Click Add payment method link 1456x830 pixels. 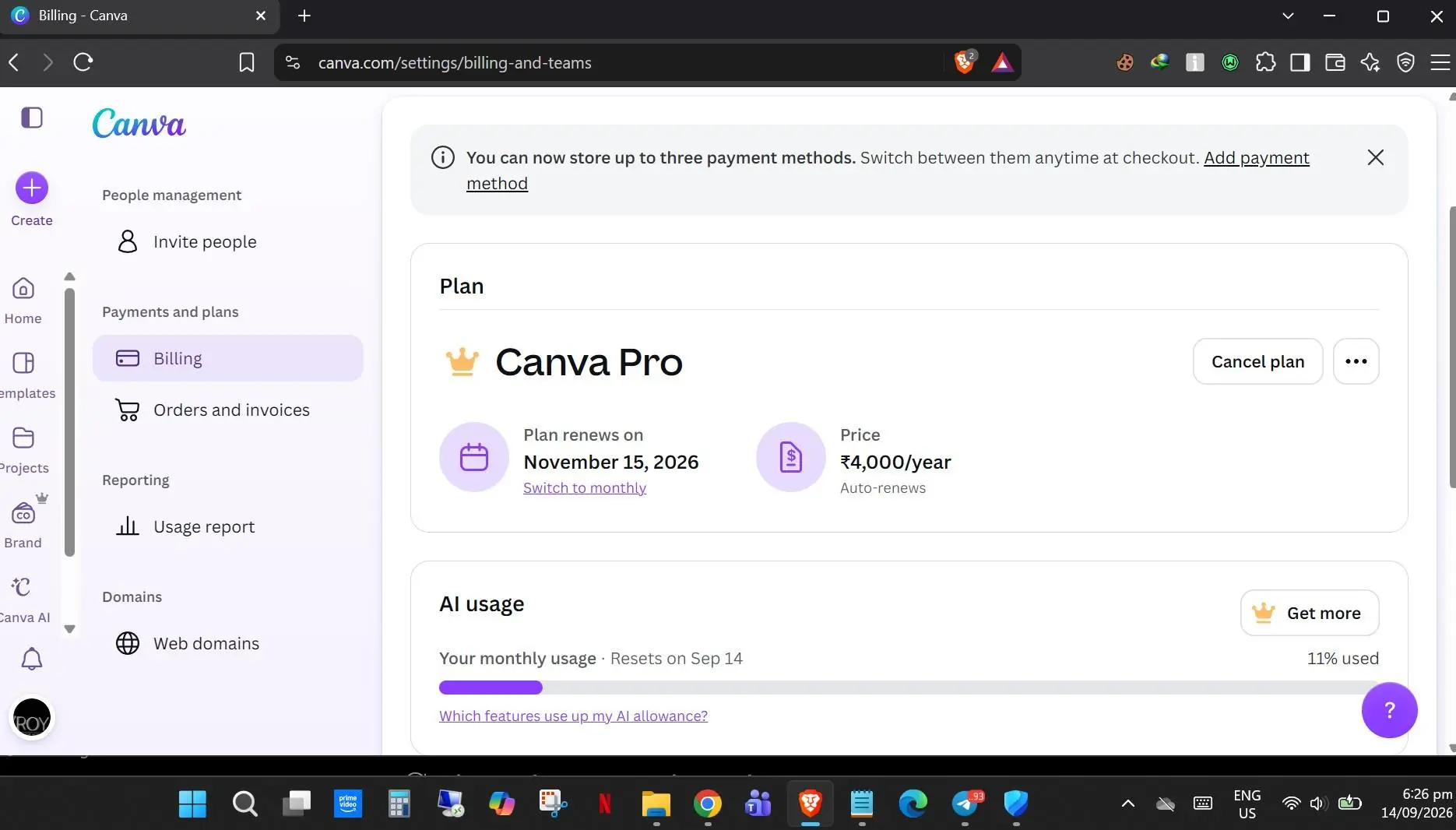click(x=1257, y=158)
